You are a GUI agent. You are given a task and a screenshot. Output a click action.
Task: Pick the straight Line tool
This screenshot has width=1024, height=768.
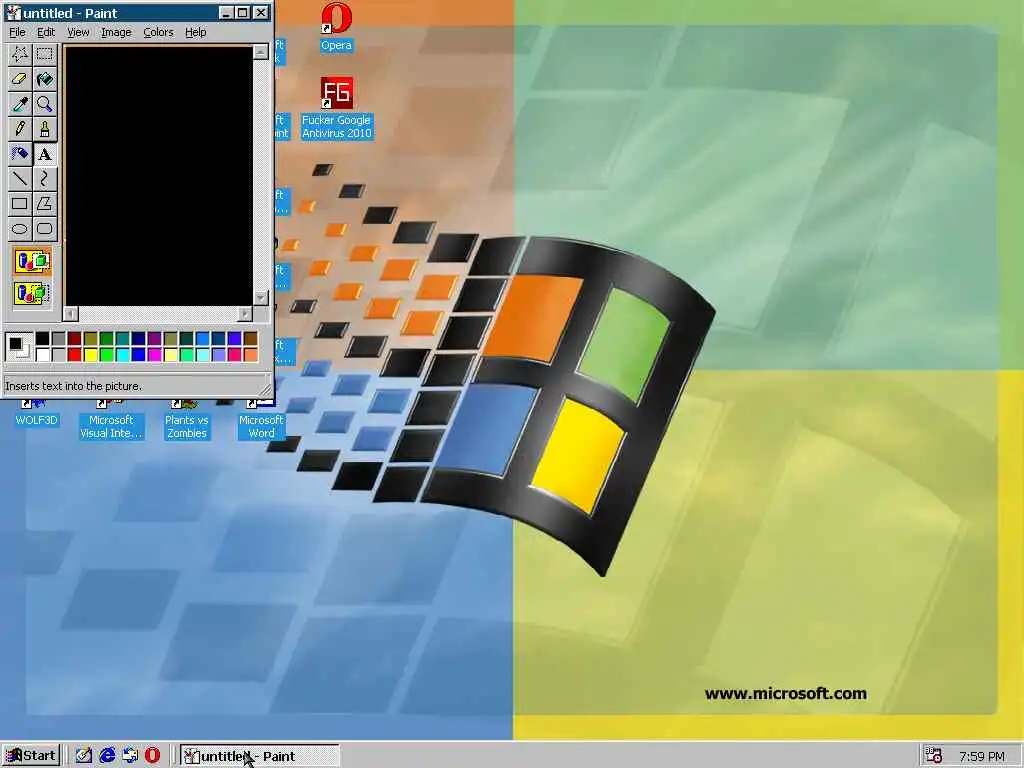pos(20,178)
